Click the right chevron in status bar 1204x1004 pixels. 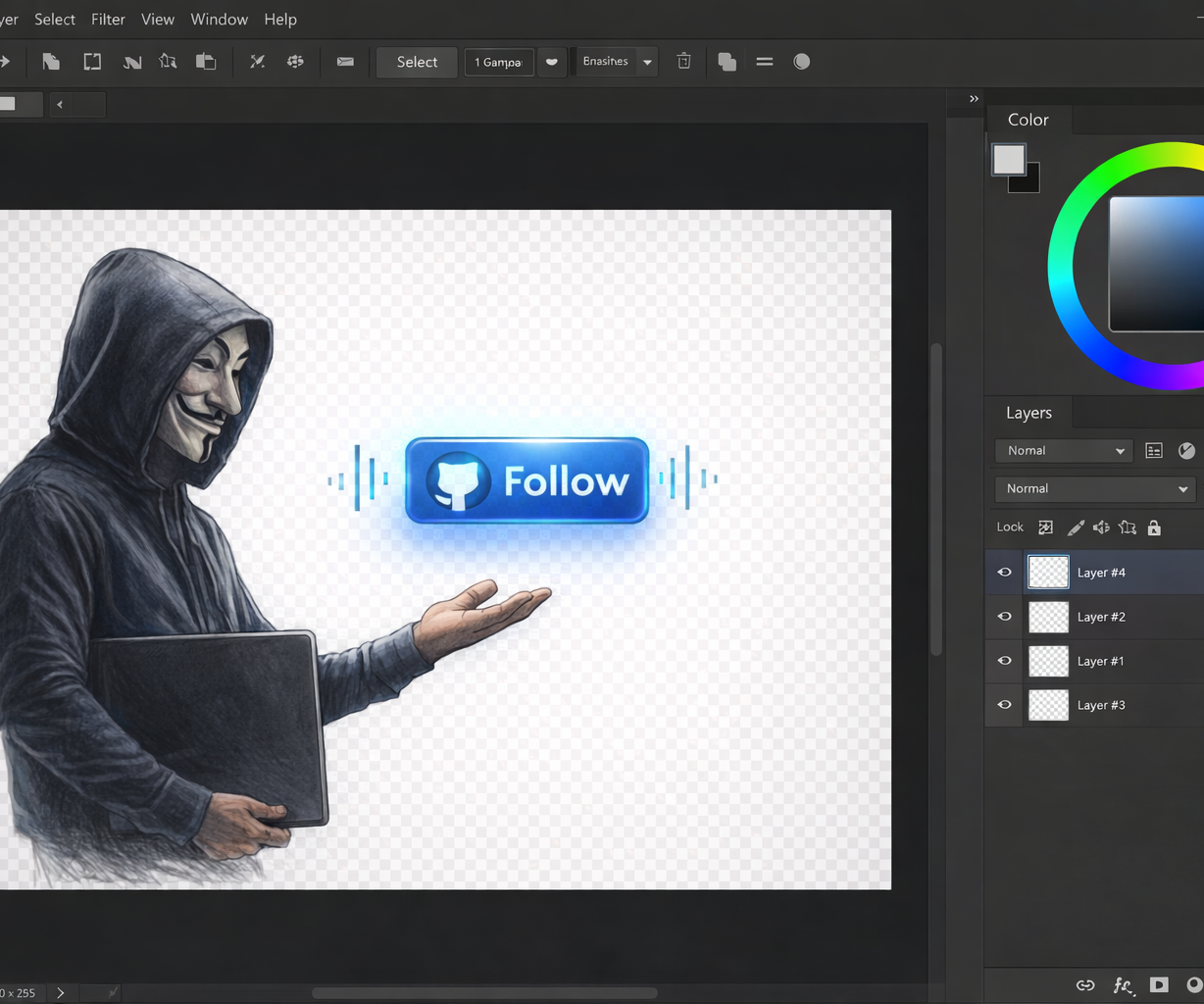[60, 993]
